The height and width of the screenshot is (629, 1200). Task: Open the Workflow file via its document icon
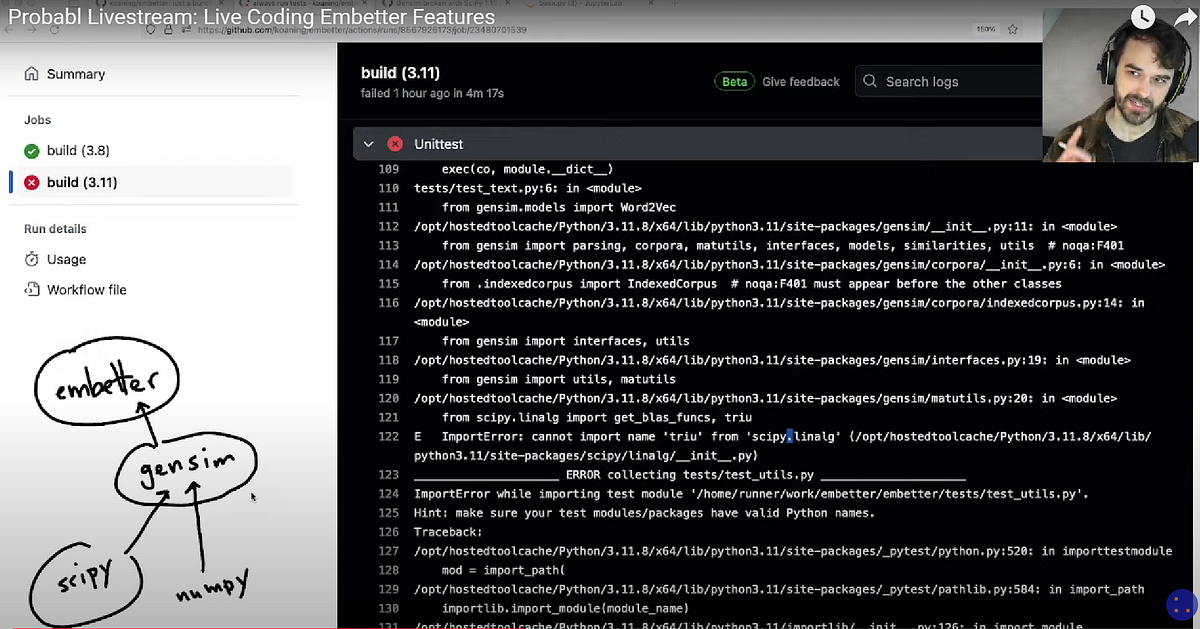click(32, 290)
